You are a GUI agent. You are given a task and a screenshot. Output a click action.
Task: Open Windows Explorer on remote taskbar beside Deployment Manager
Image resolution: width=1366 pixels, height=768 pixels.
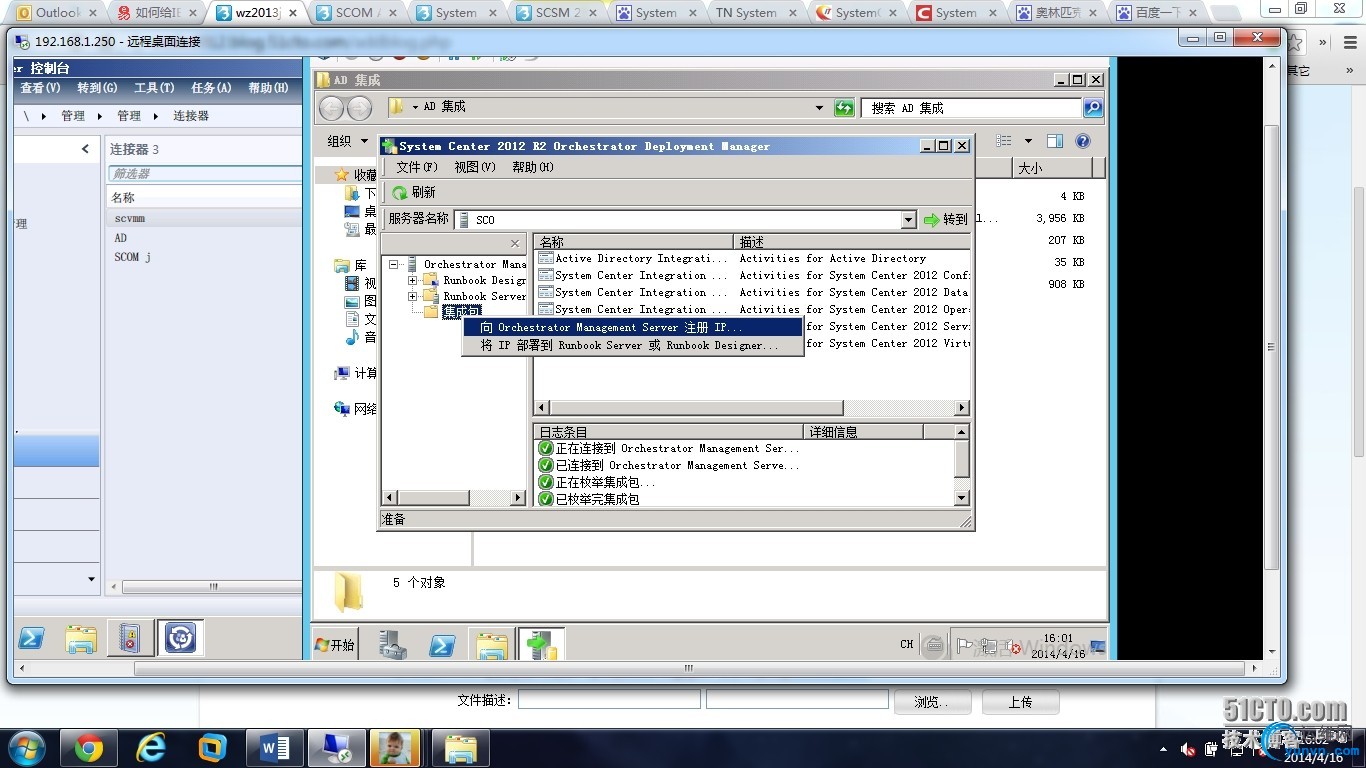pyautogui.click(x=491, y=645)
